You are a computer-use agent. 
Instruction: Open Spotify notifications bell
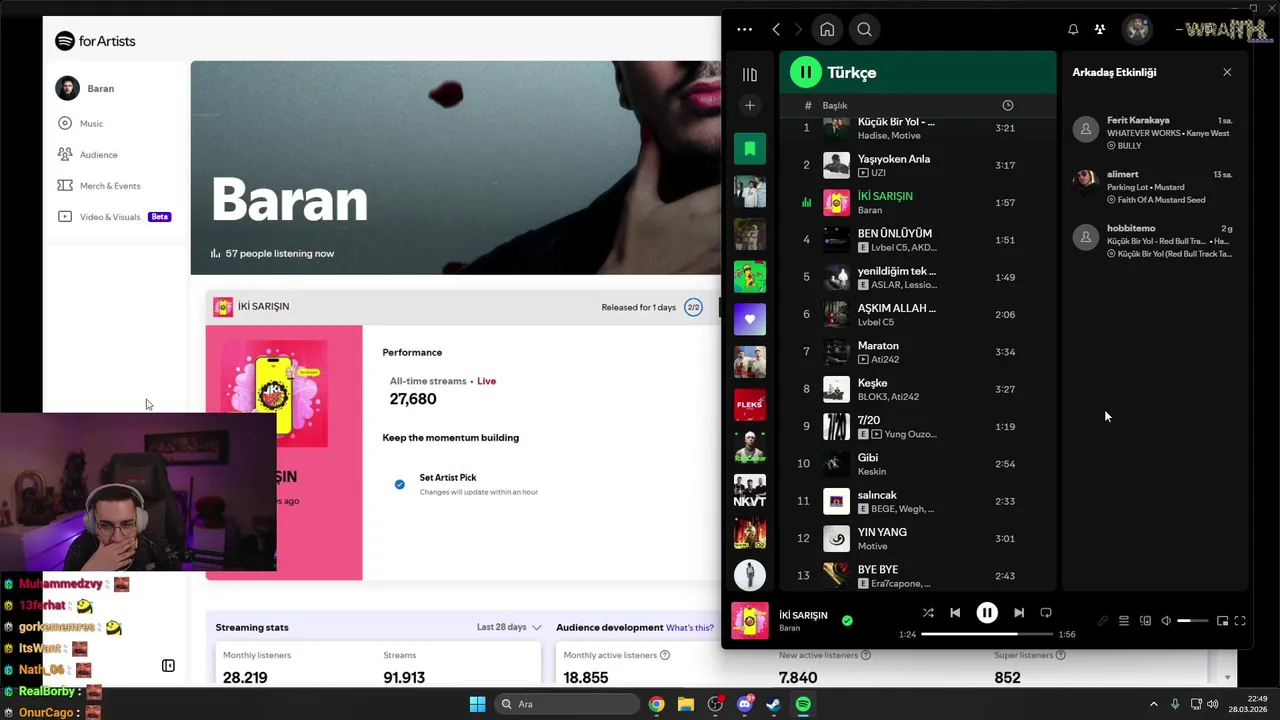click(1073, 29)
